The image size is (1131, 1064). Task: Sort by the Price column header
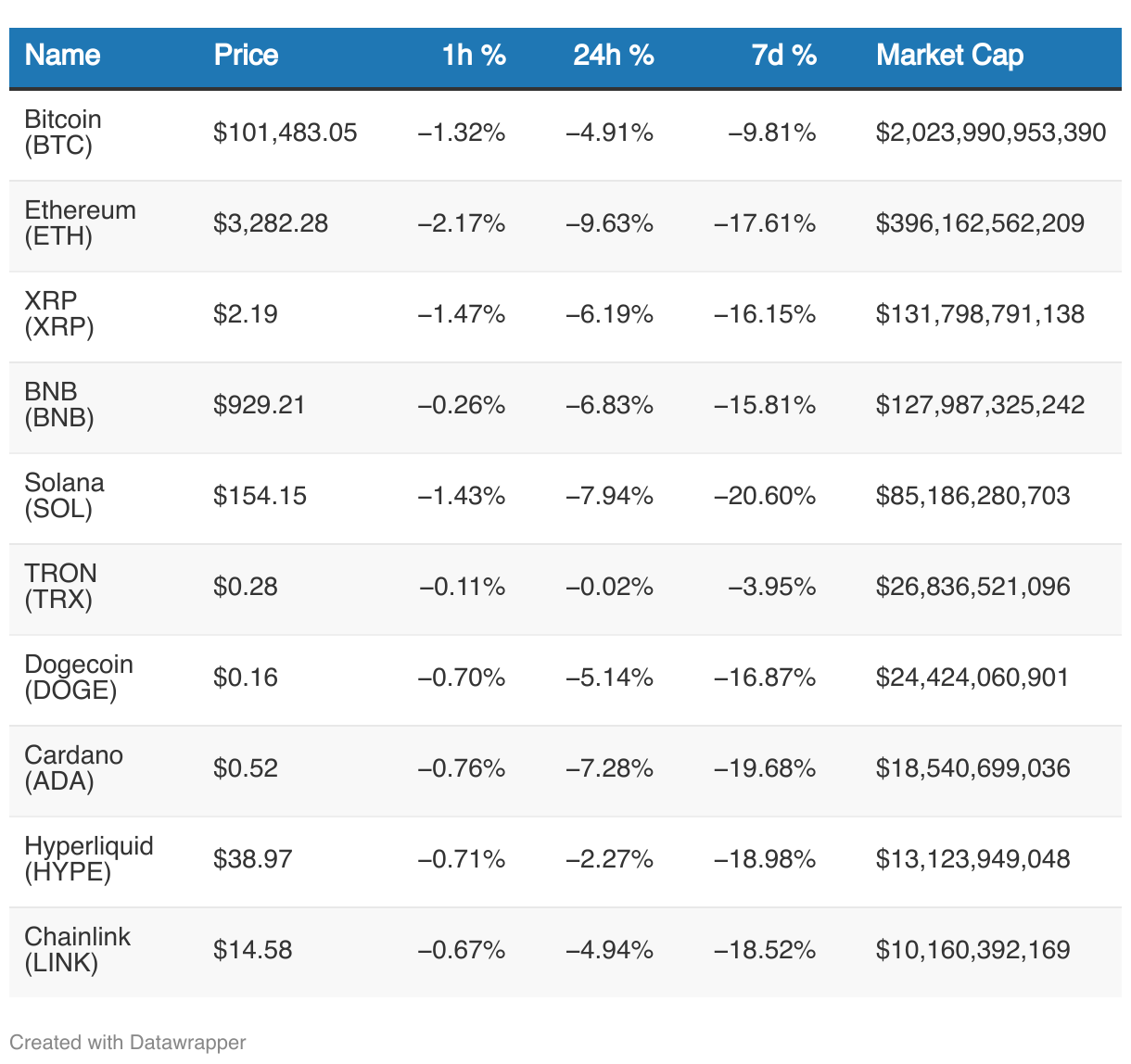[x=246, y=56]
